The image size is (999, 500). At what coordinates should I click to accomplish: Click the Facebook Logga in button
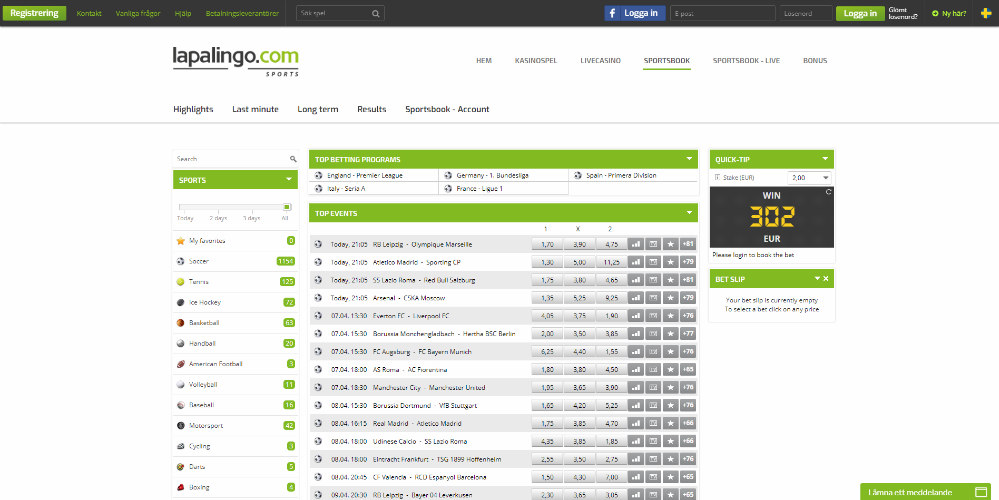pyautogui.click(x=635, y=13)
